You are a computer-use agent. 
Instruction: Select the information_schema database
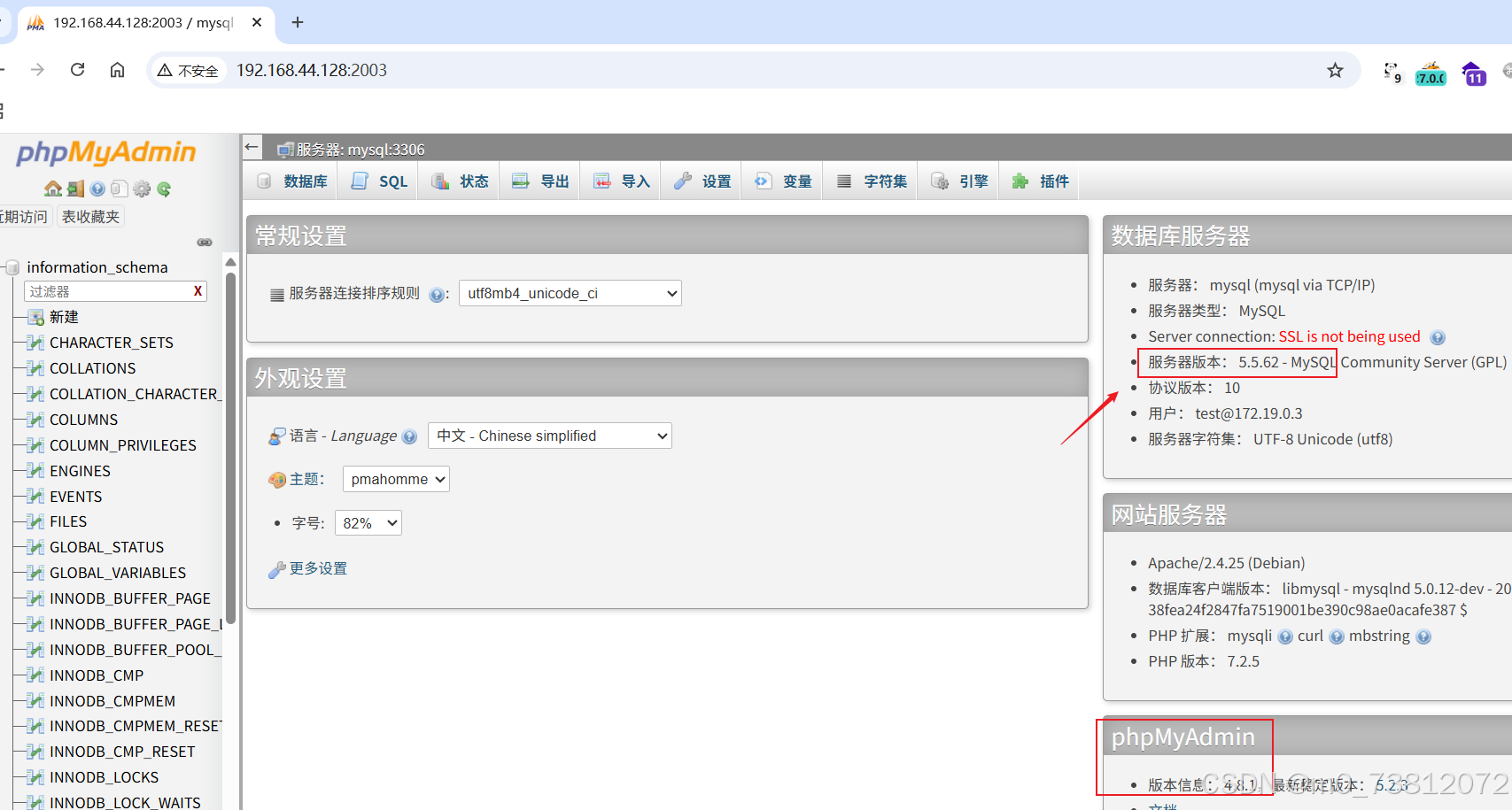coord(97,267)
